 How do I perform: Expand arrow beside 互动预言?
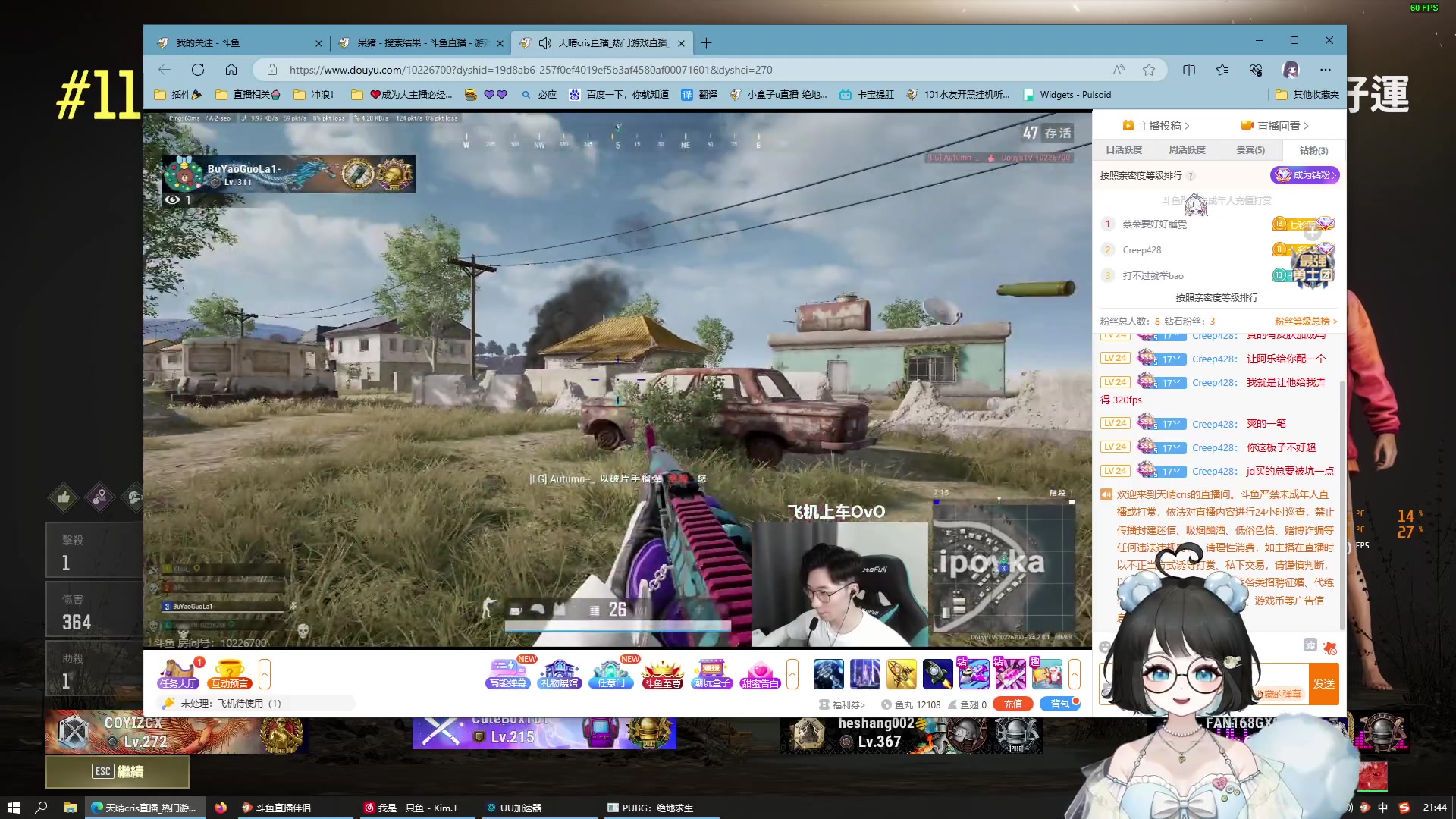pyautogui.click(x=265, y=673)
